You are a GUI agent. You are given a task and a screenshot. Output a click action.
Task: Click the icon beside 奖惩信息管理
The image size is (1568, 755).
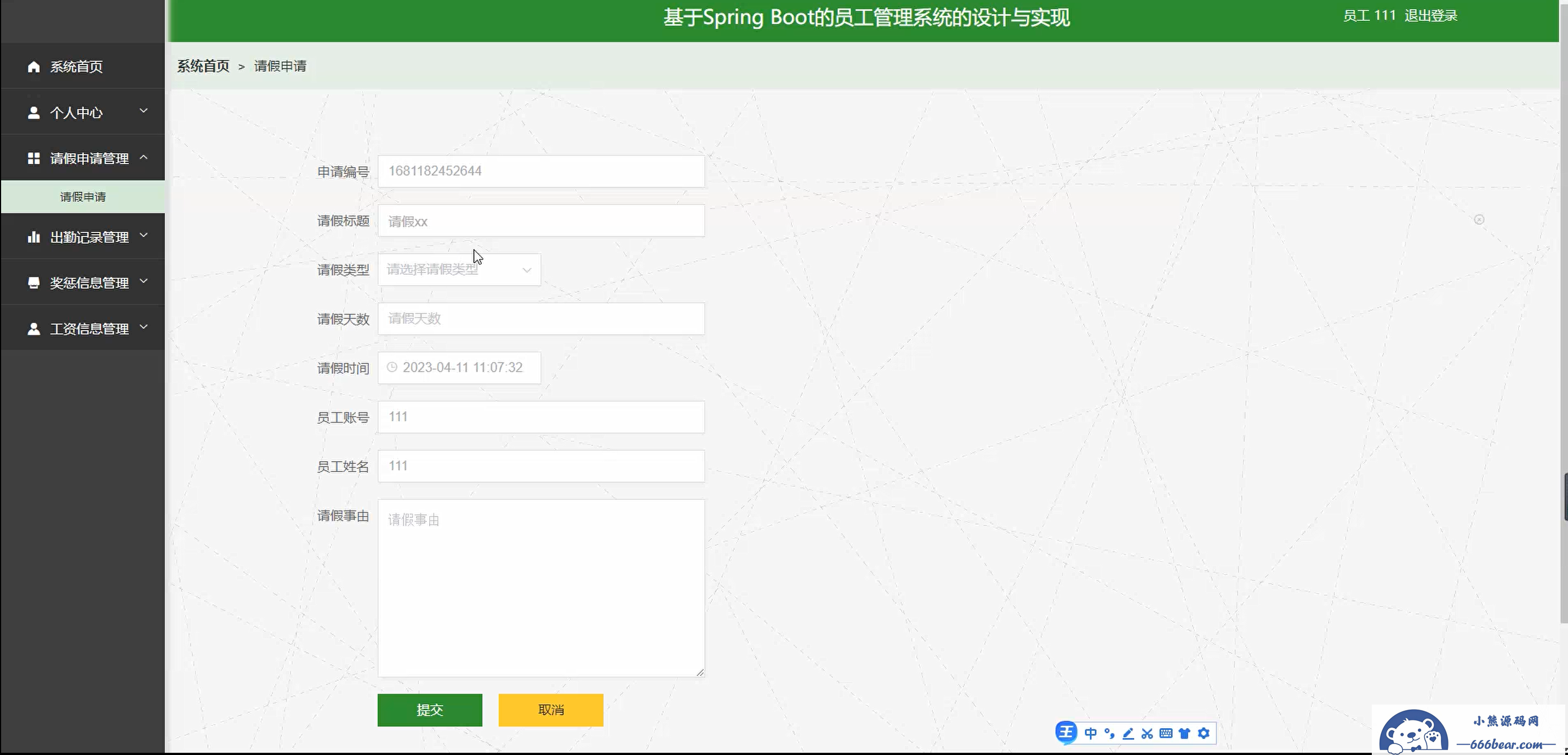33,282
